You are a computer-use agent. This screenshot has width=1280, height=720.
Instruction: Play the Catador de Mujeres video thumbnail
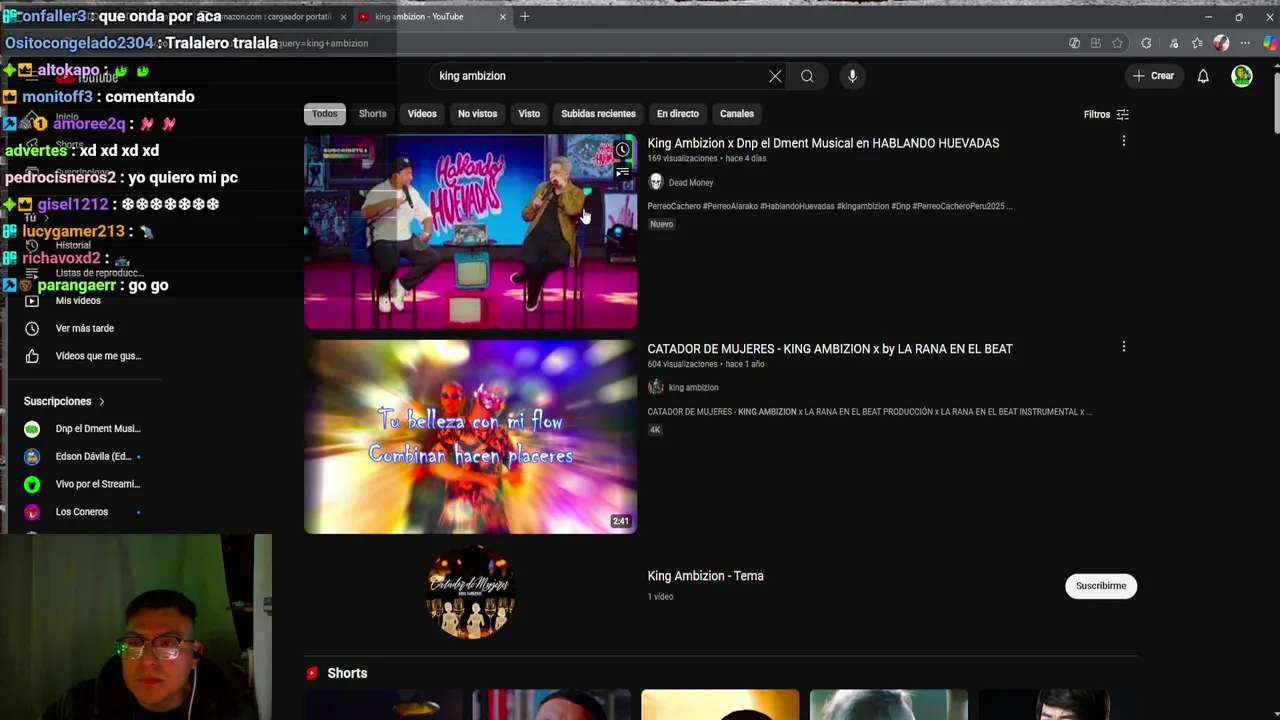click(x=470, y=436)
